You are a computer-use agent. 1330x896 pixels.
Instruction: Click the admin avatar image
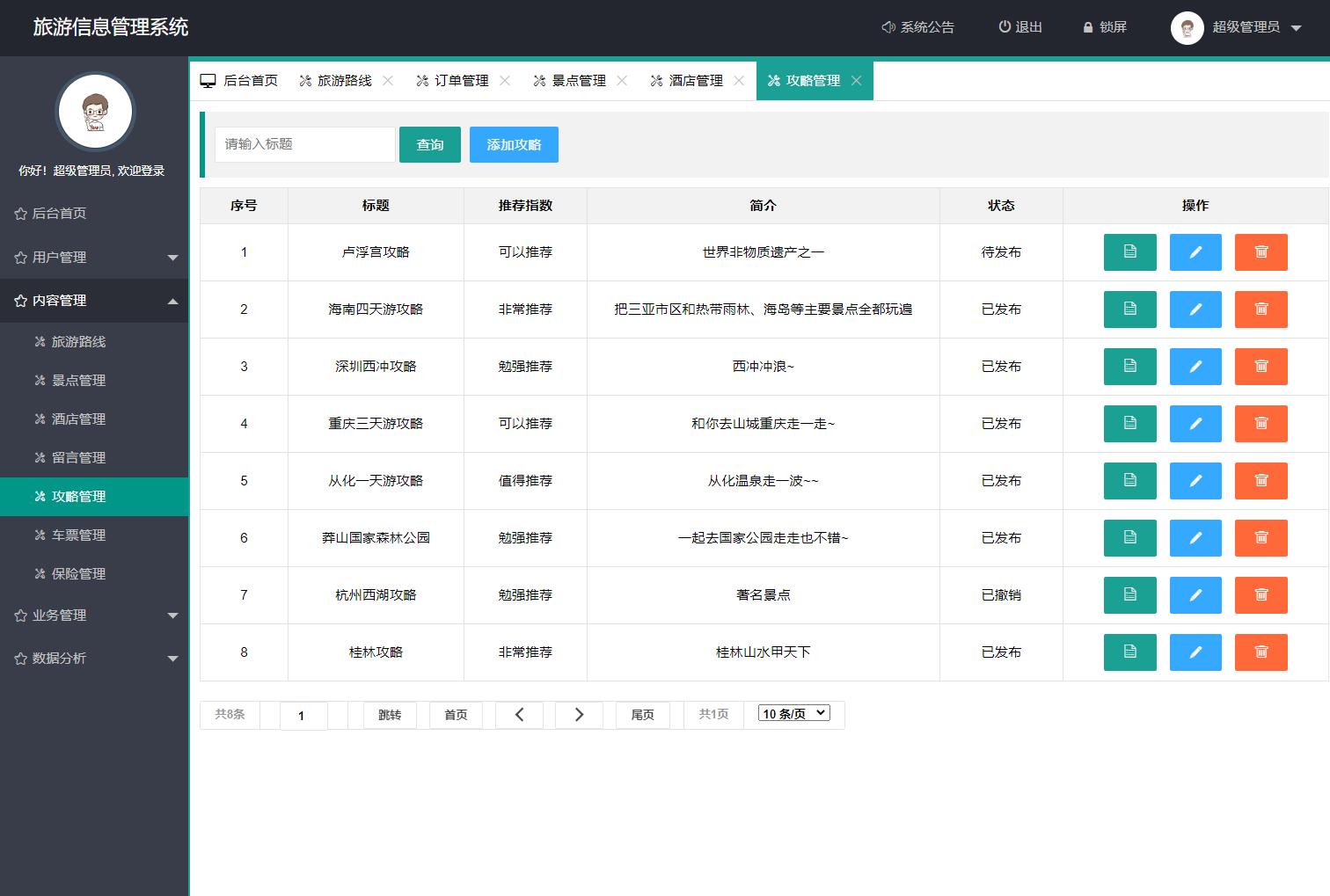pos(1187,27)
